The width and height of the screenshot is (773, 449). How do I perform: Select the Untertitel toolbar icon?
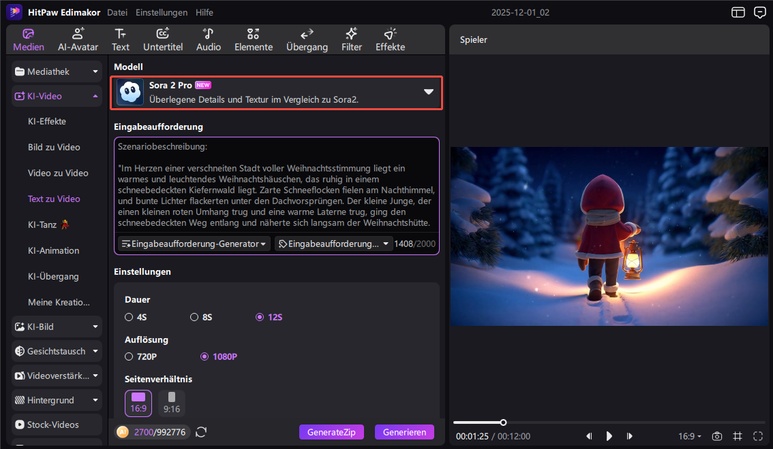coord(162,39)
